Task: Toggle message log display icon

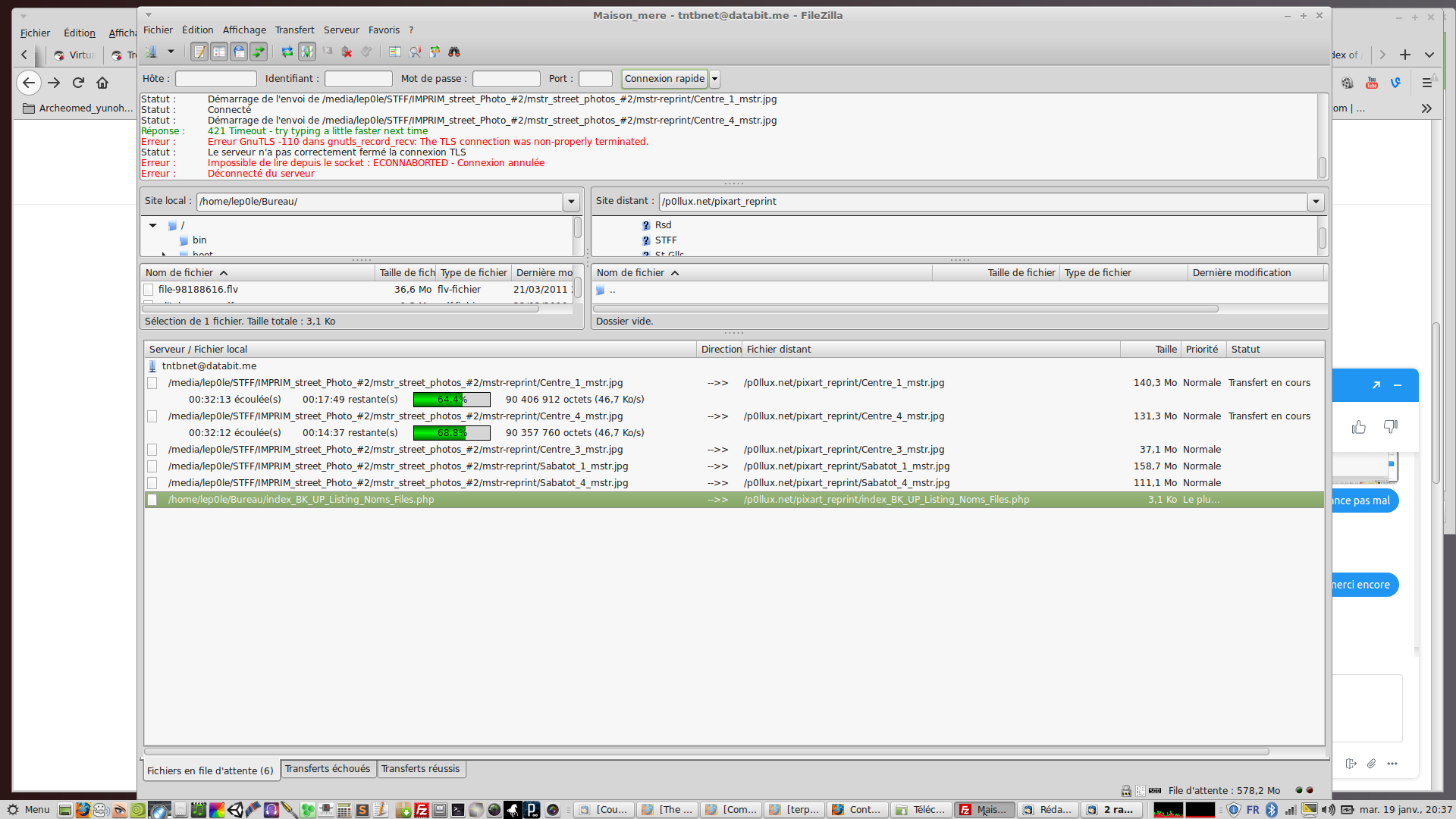Action: pyautogui.click(x=199, y=52)
